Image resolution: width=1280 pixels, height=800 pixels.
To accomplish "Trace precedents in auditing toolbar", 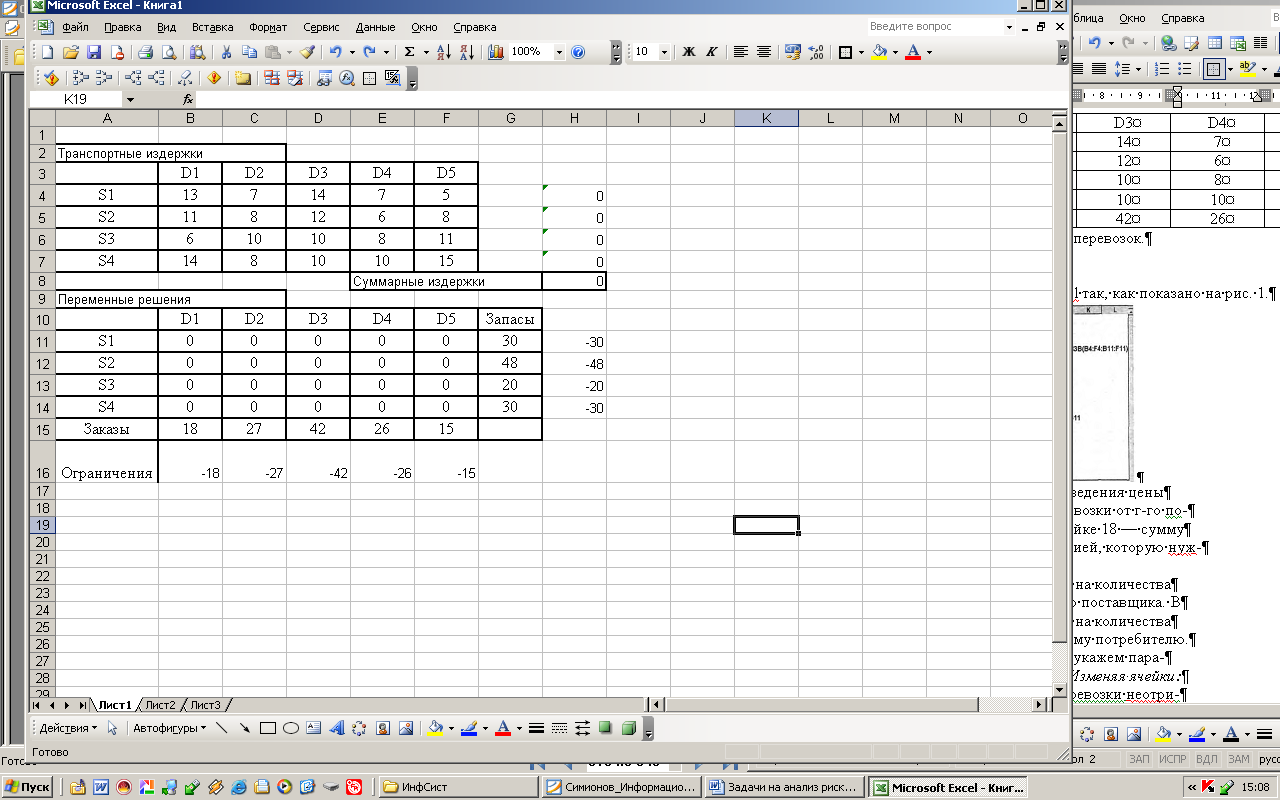I will 81,78.
